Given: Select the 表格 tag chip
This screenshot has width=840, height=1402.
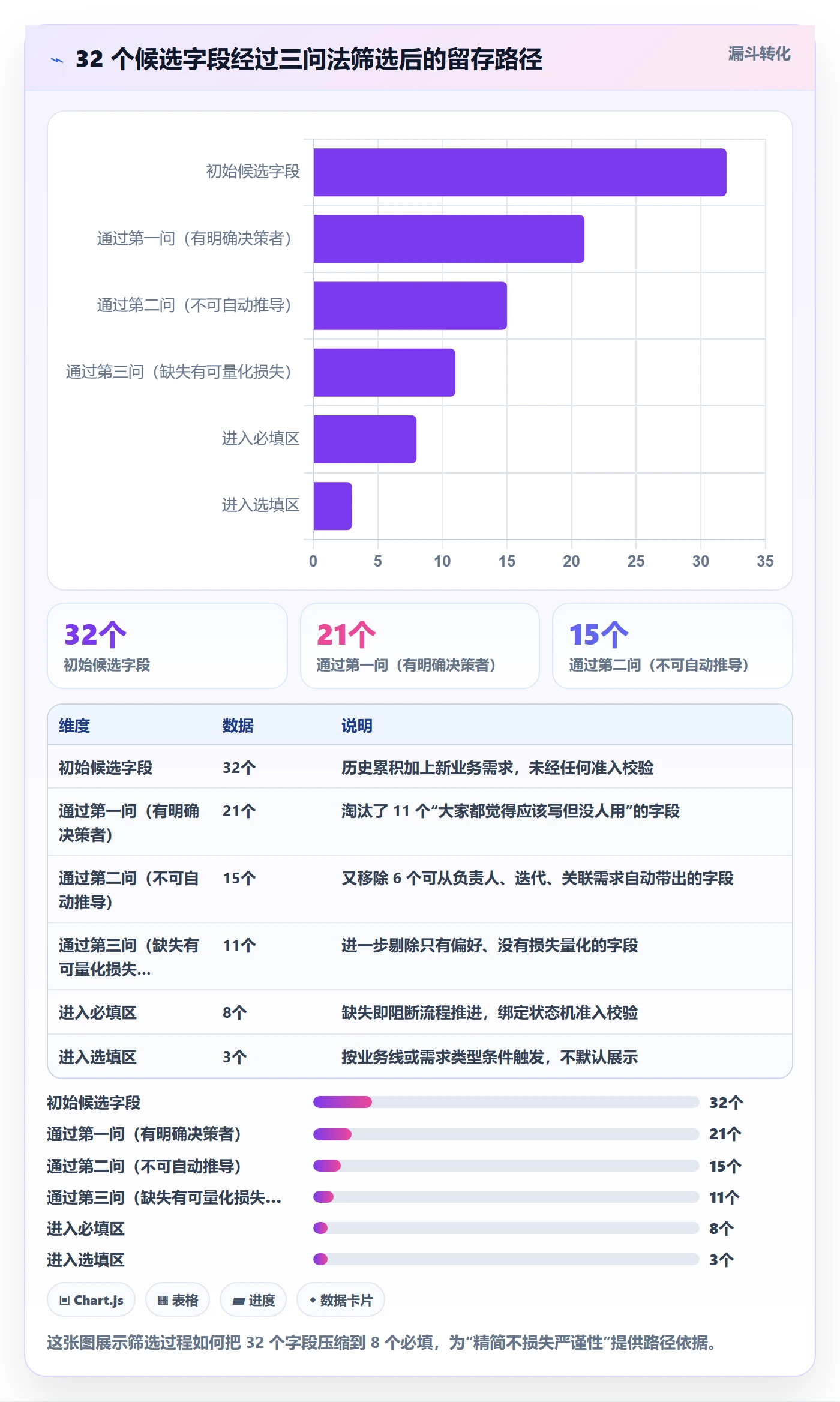Looking at the screenshot, I should (178, 1300).
